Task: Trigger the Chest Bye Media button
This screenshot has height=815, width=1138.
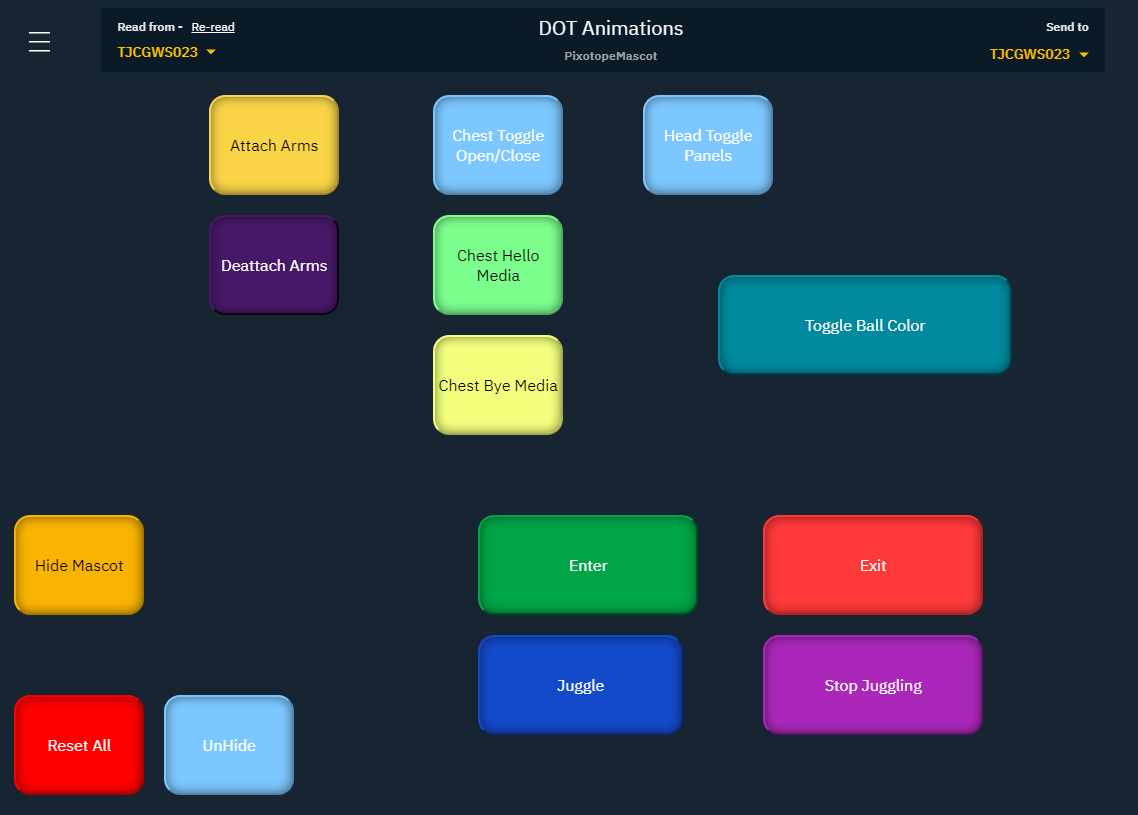Action: coord(498,386)
